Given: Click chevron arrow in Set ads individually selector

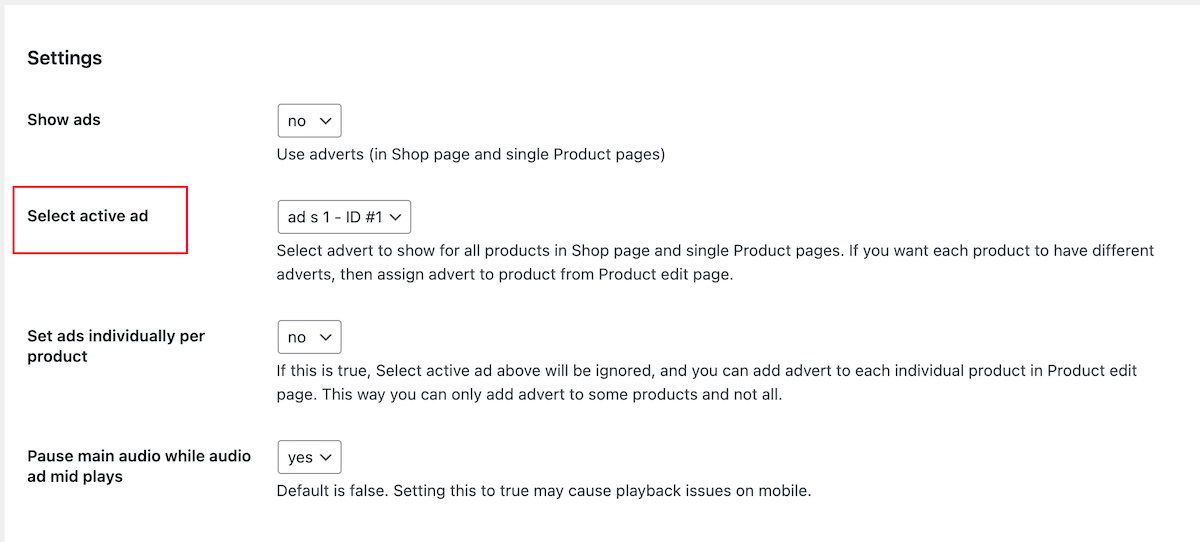Looking at the screenshot, I should tap(325, 337).
